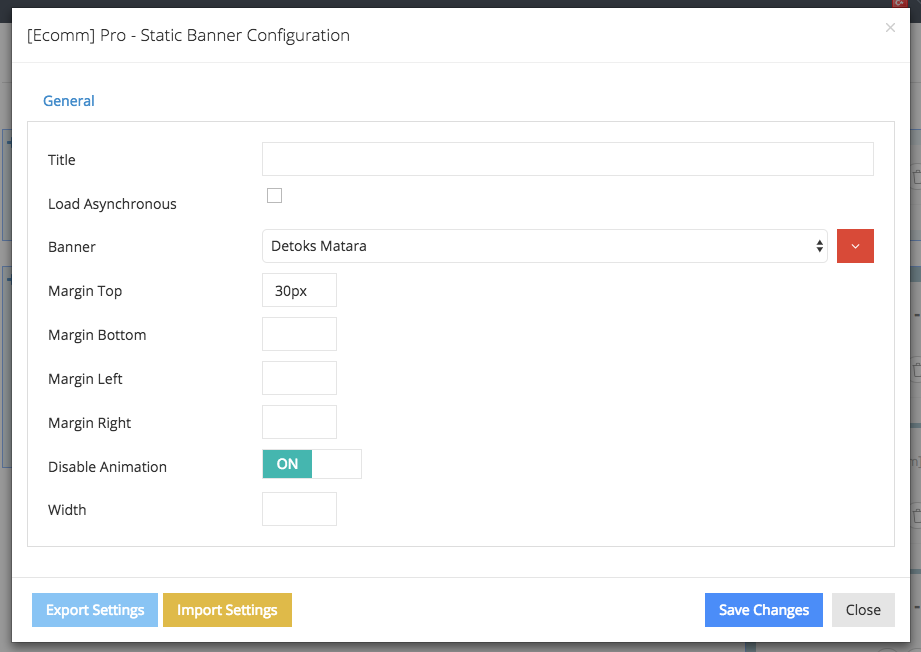Click the Margin Left input box
This screenshot has width=921, height=652.
(299, 378)
